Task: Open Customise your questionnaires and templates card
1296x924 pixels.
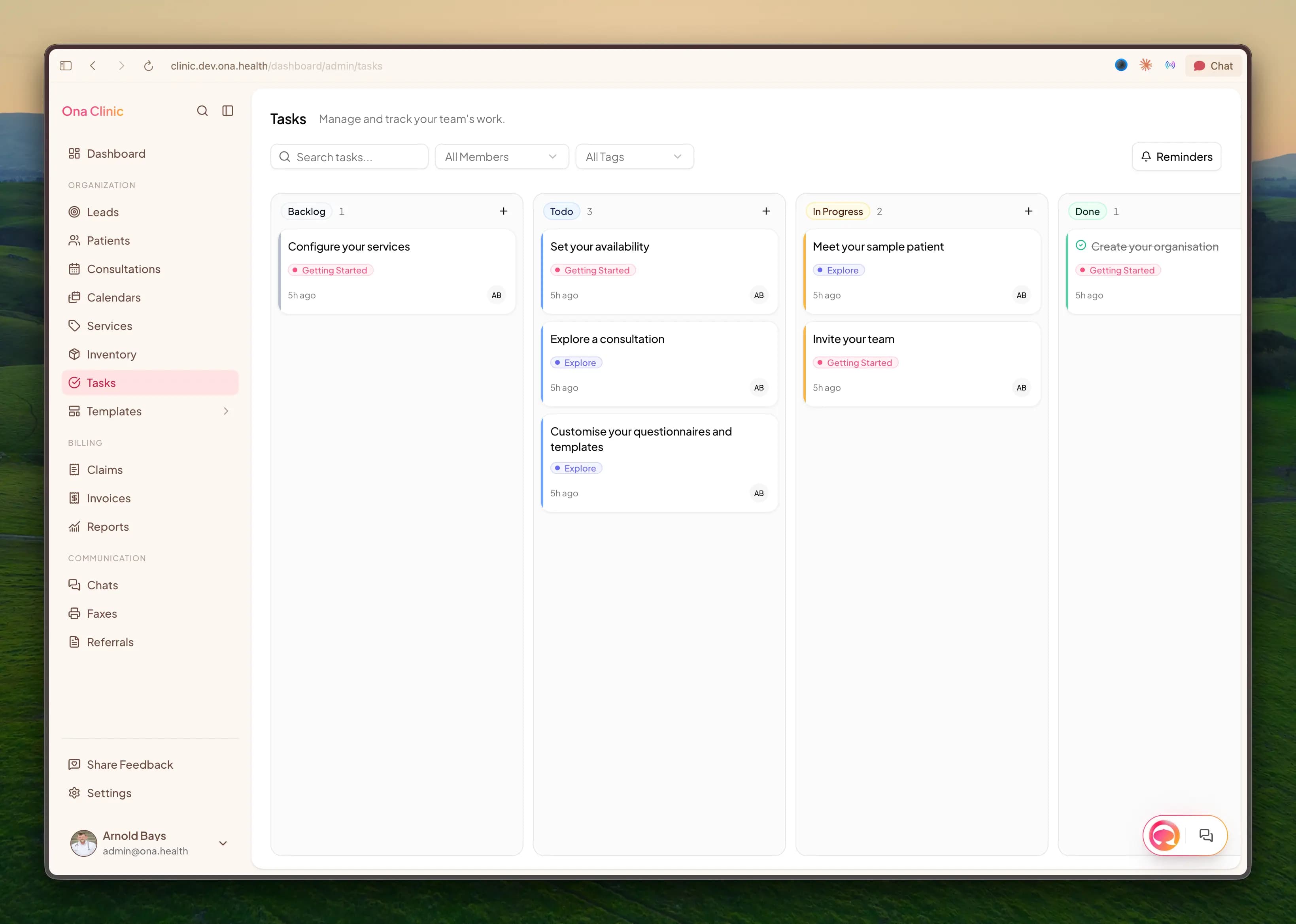Action: [659, 463]
